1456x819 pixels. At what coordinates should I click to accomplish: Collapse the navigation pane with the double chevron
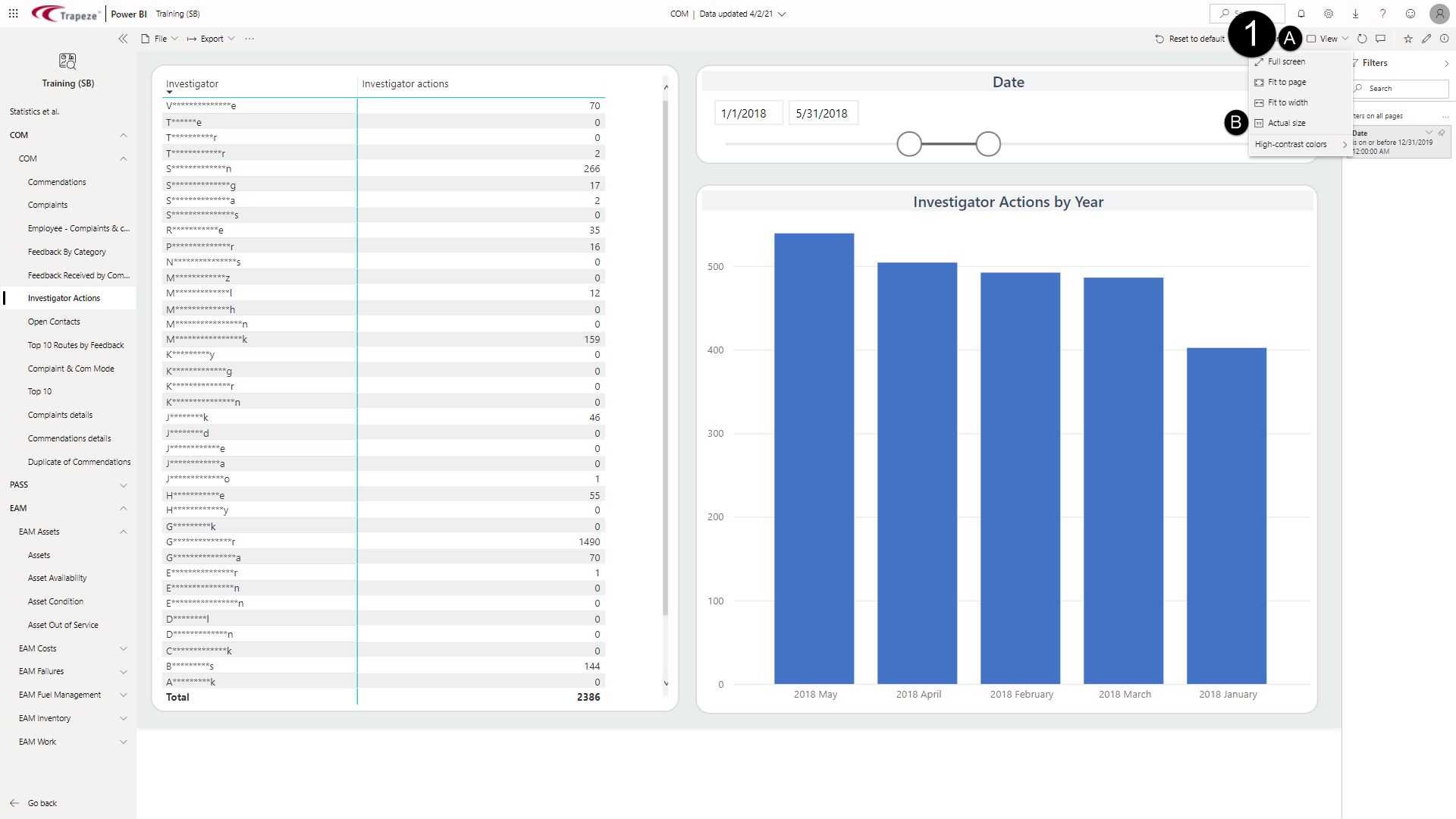click(x=123, y=39)
